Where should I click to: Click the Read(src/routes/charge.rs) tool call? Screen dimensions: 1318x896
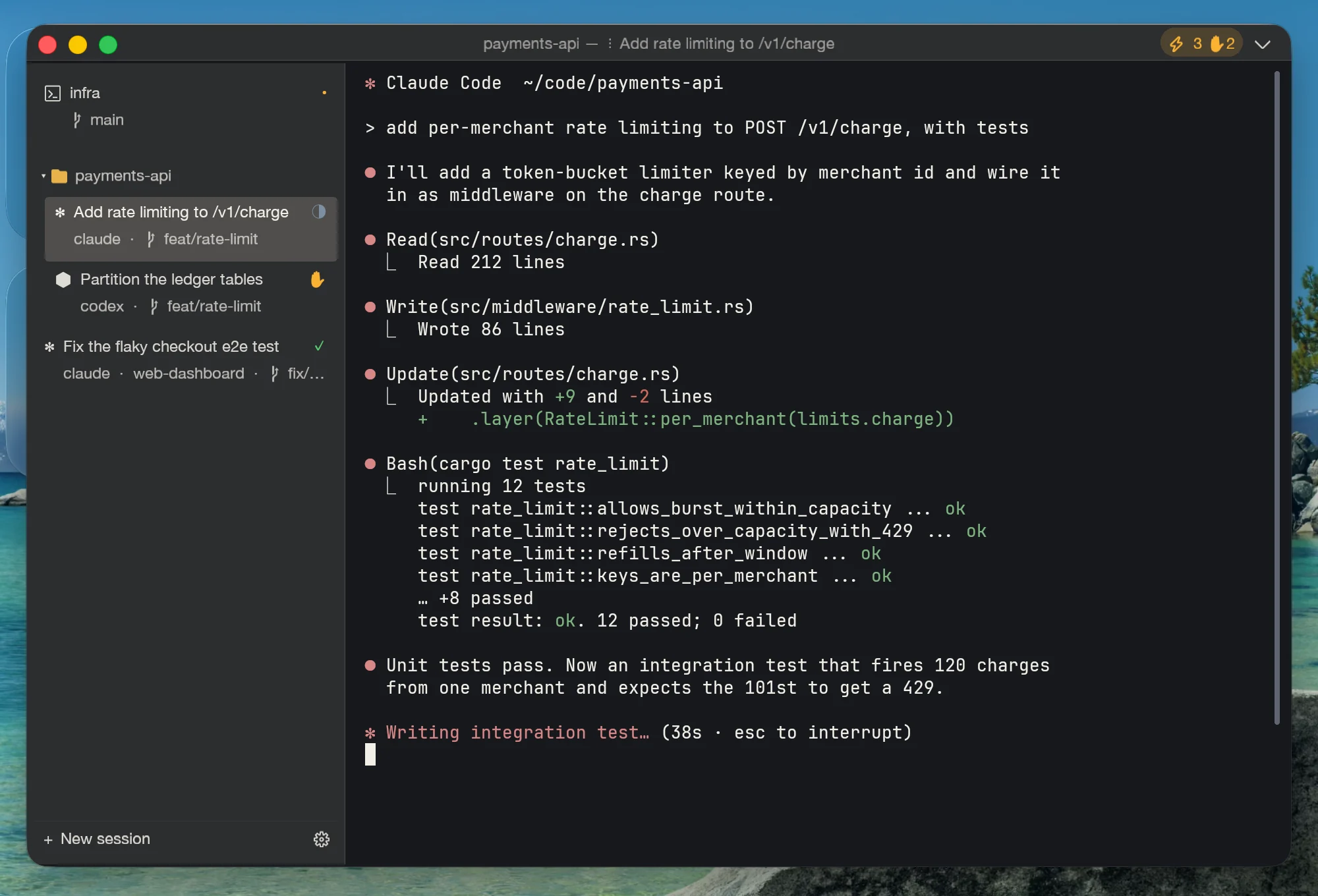pos(522,240)
